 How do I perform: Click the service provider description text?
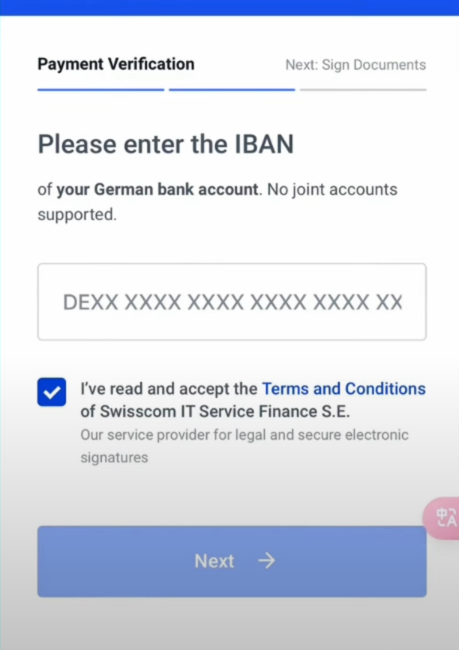tap(245, 446)
